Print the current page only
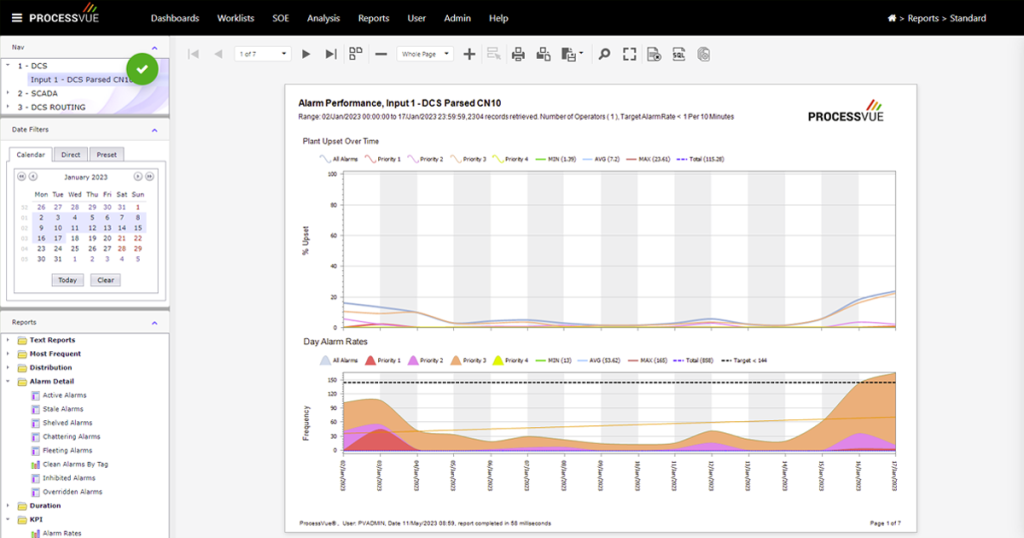The width and height of the screenshot is (1024, 538). (543, 54)
